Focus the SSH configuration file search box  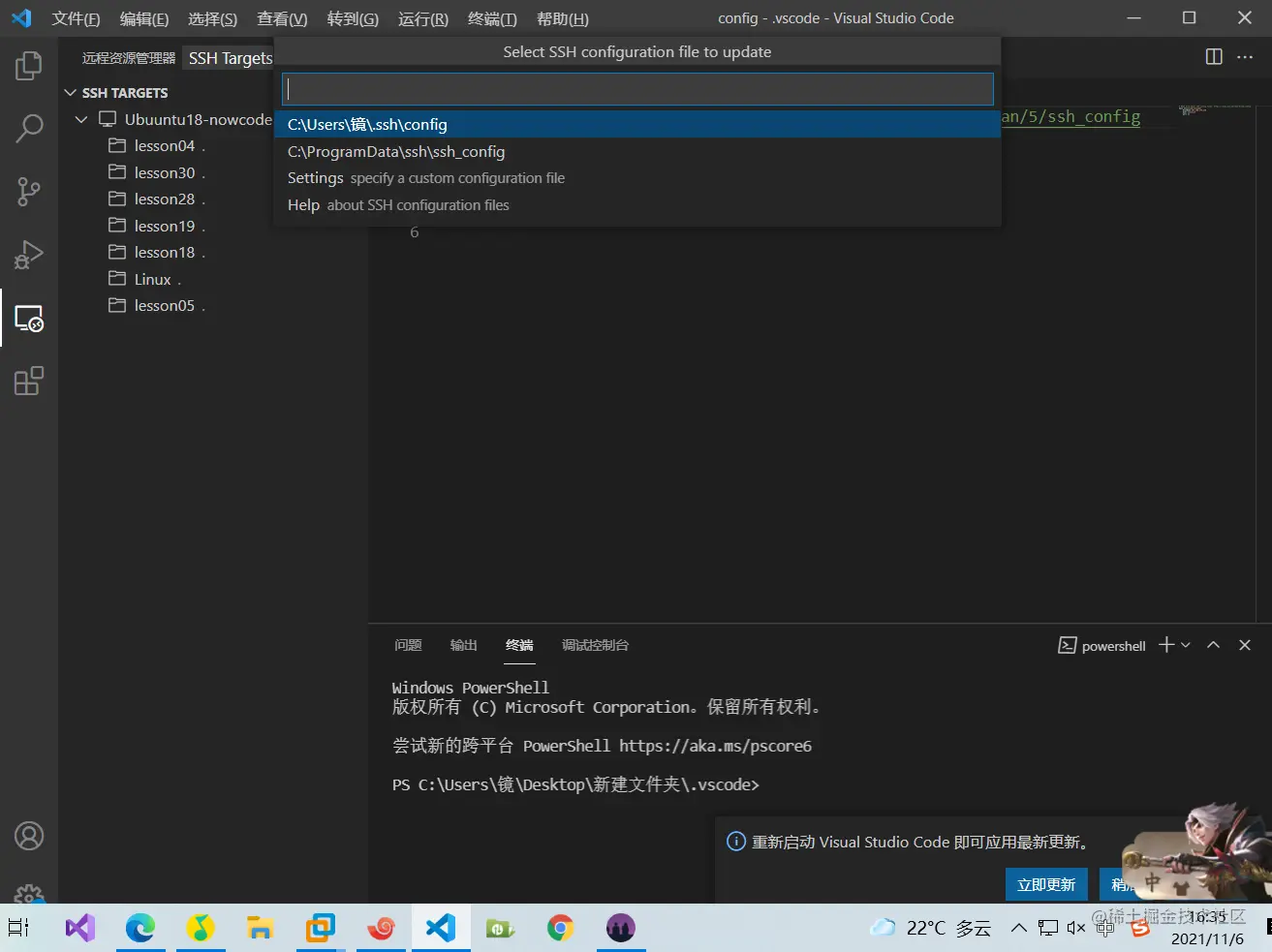coord(637,89)
